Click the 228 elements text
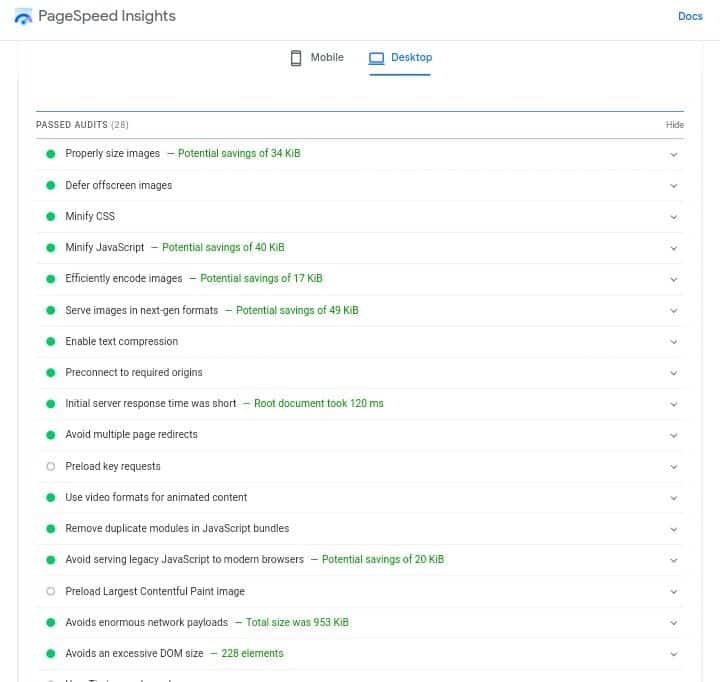Image resolution: width=720 pixels, height=682 pixels. click(252, 654)
